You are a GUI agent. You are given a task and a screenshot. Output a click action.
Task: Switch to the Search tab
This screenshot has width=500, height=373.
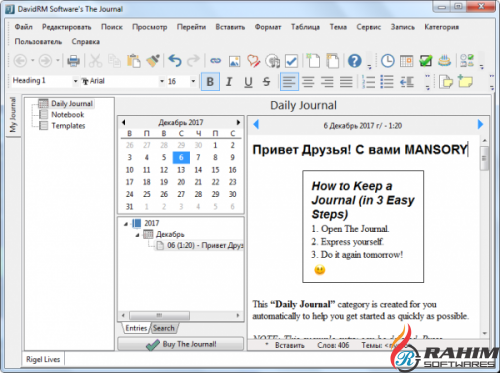[164, 328]
